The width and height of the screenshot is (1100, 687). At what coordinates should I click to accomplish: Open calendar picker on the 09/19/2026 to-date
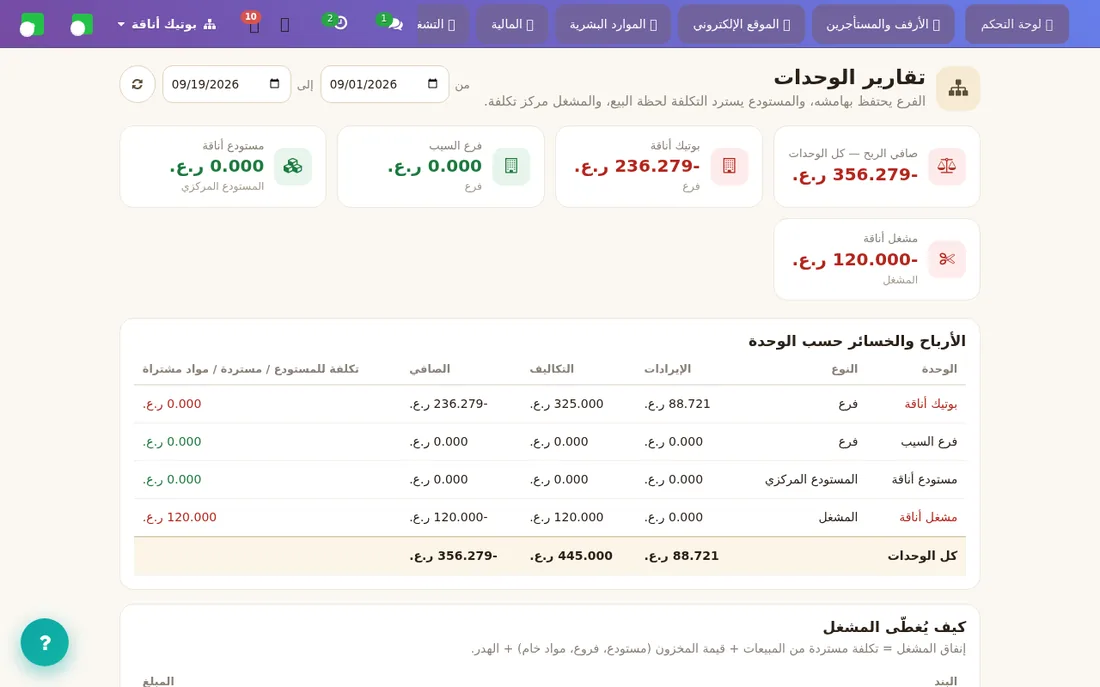(x=274, y=84)
